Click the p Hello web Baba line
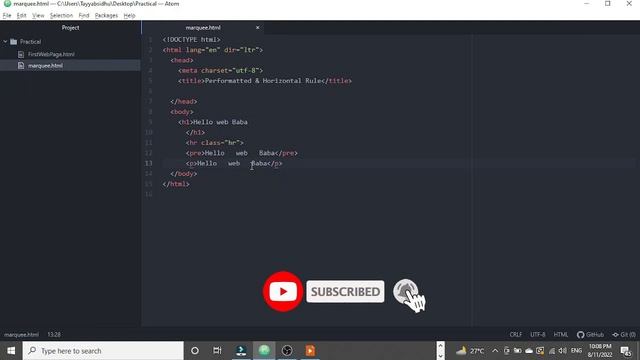The width and height of the screenshot is (640, 360). tap(234, 163)
